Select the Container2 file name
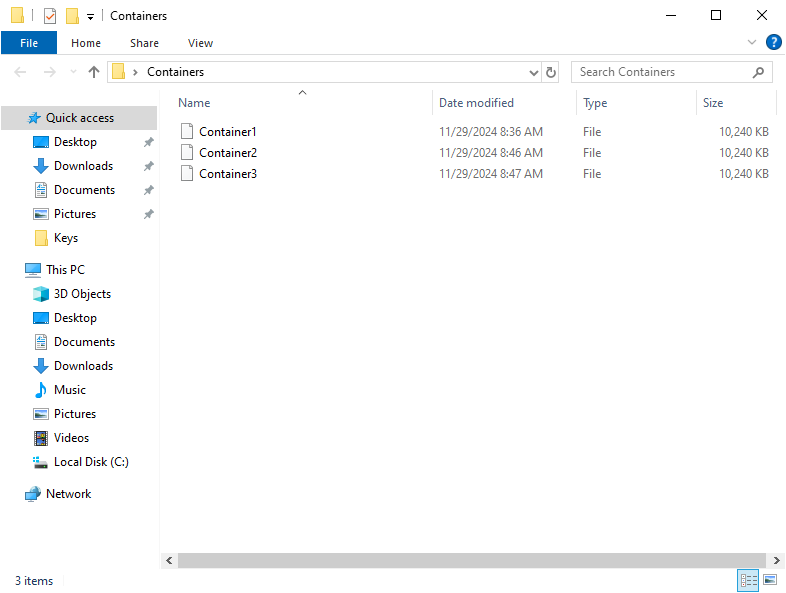Viewport: 786px width, 593px height. point(228,153)
